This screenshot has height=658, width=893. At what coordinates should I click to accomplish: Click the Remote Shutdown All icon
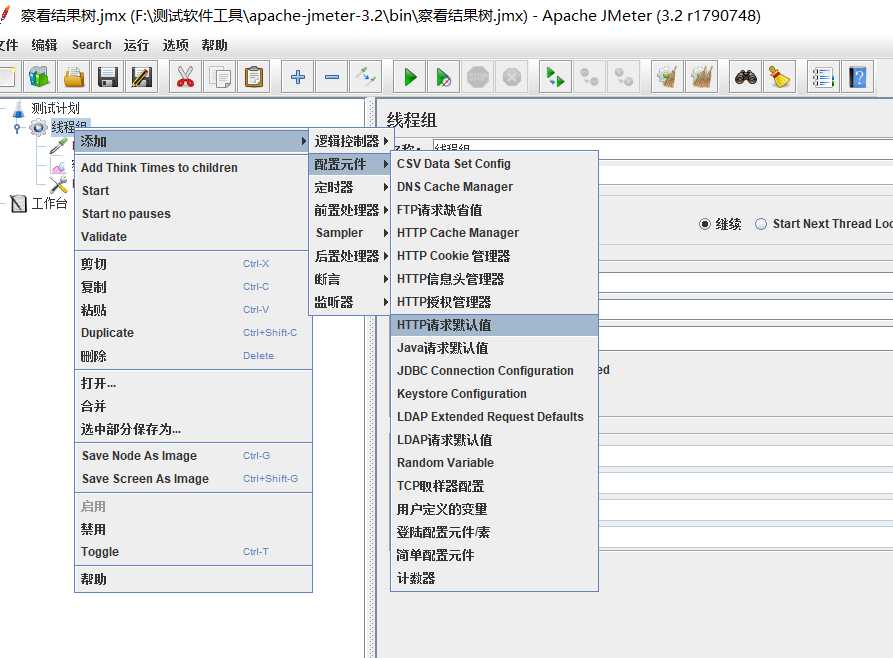(x=624, y=77)
